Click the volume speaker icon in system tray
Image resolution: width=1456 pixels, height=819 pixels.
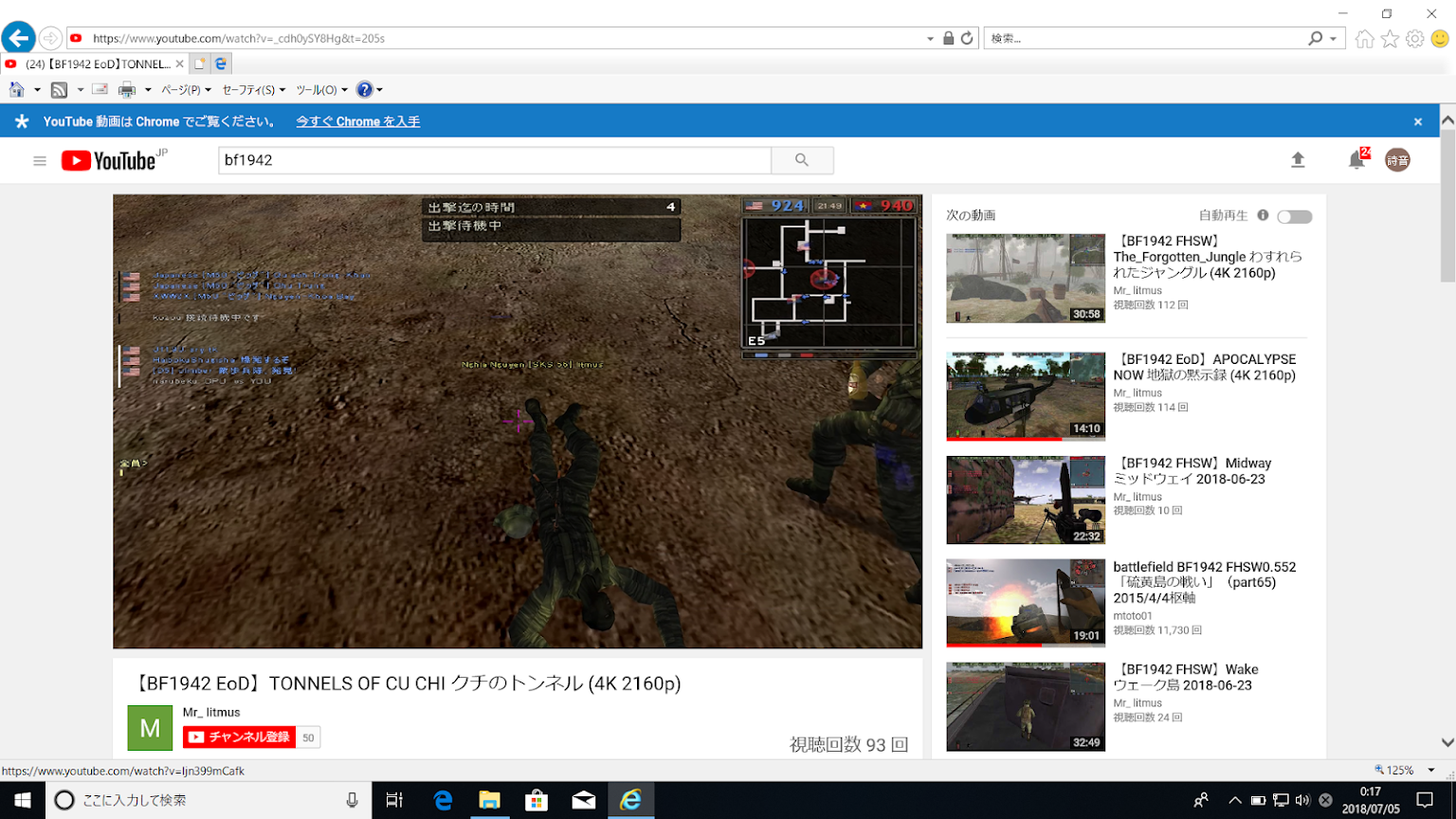tap(1302, 800)
